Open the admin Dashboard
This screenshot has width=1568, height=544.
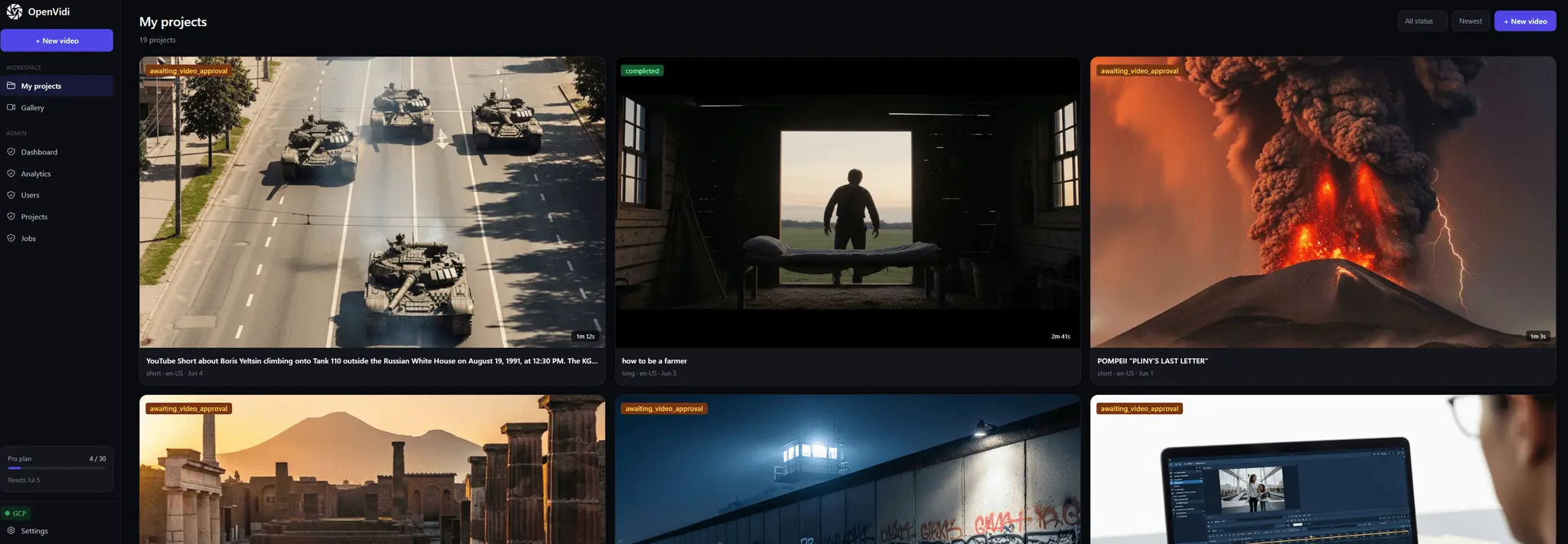click(57, 151)
